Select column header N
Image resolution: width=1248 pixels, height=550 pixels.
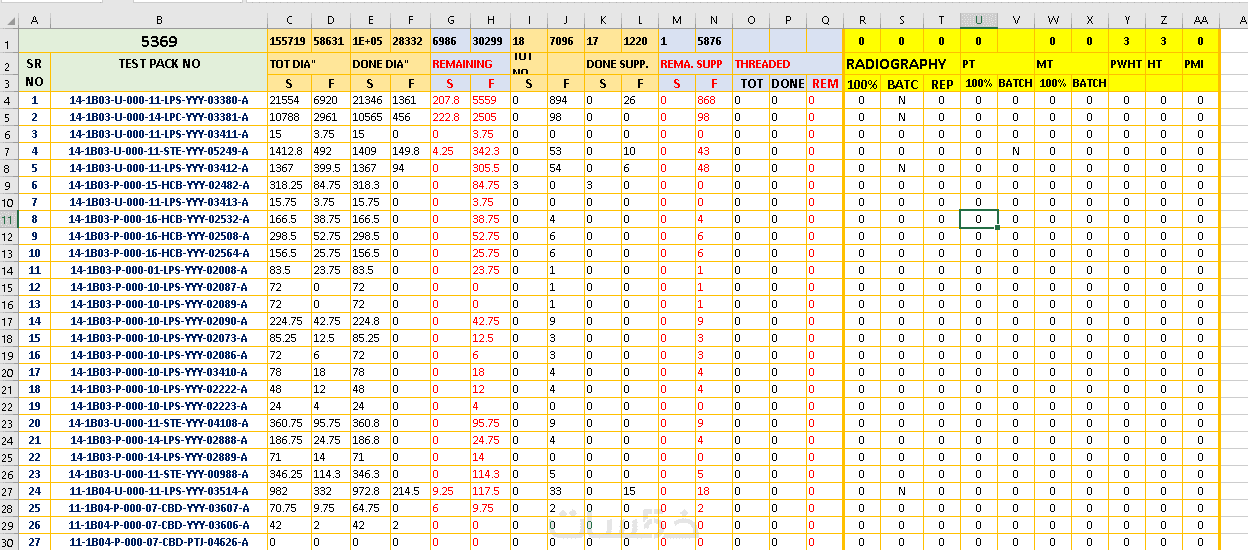(714, 20)
